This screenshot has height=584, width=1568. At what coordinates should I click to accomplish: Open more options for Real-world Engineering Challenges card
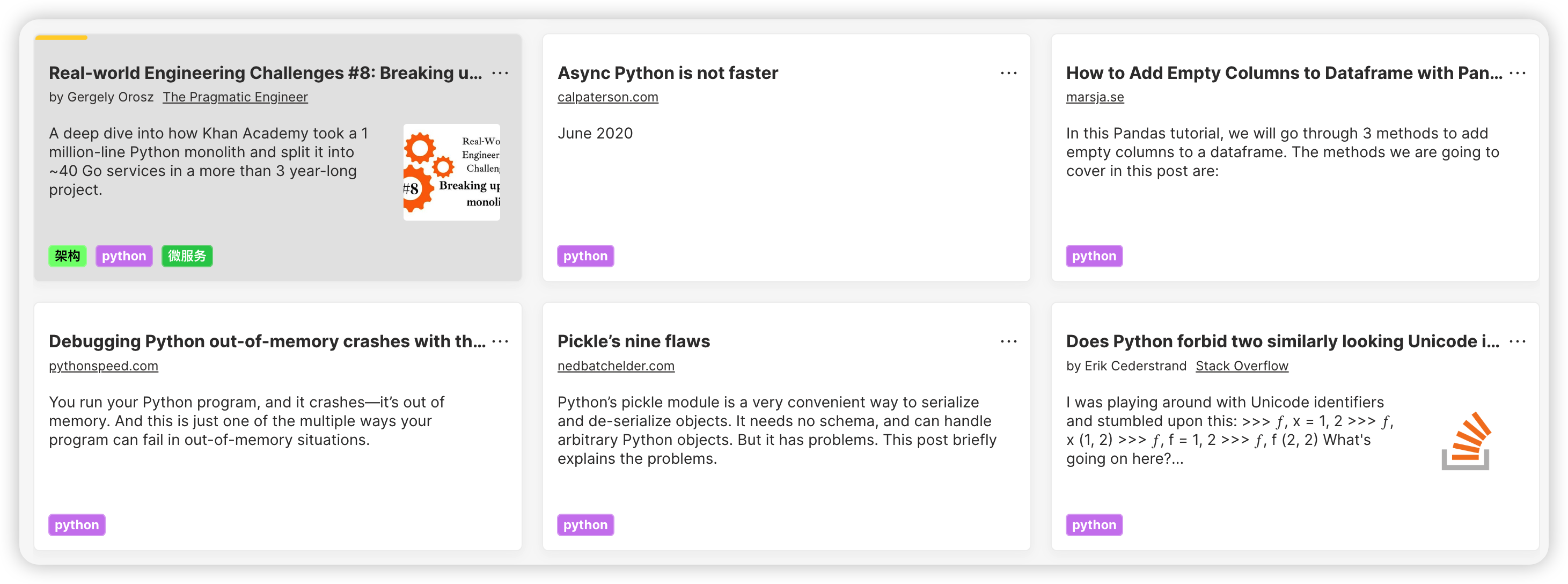tap(500, 73)
